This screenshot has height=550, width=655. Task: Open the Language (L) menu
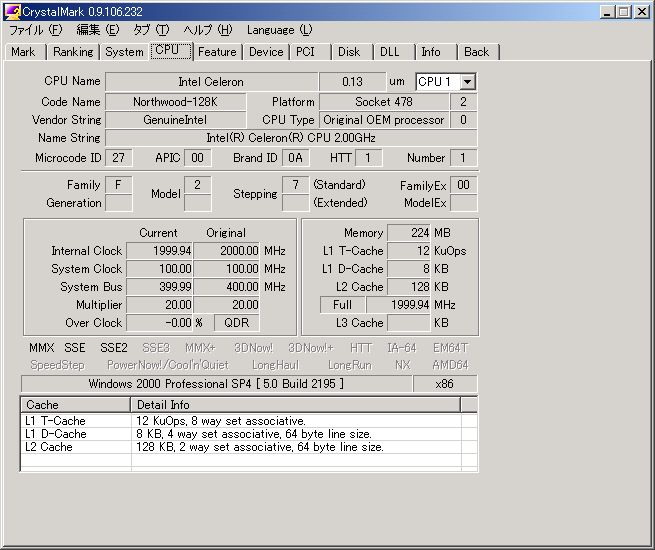(279, 30)
